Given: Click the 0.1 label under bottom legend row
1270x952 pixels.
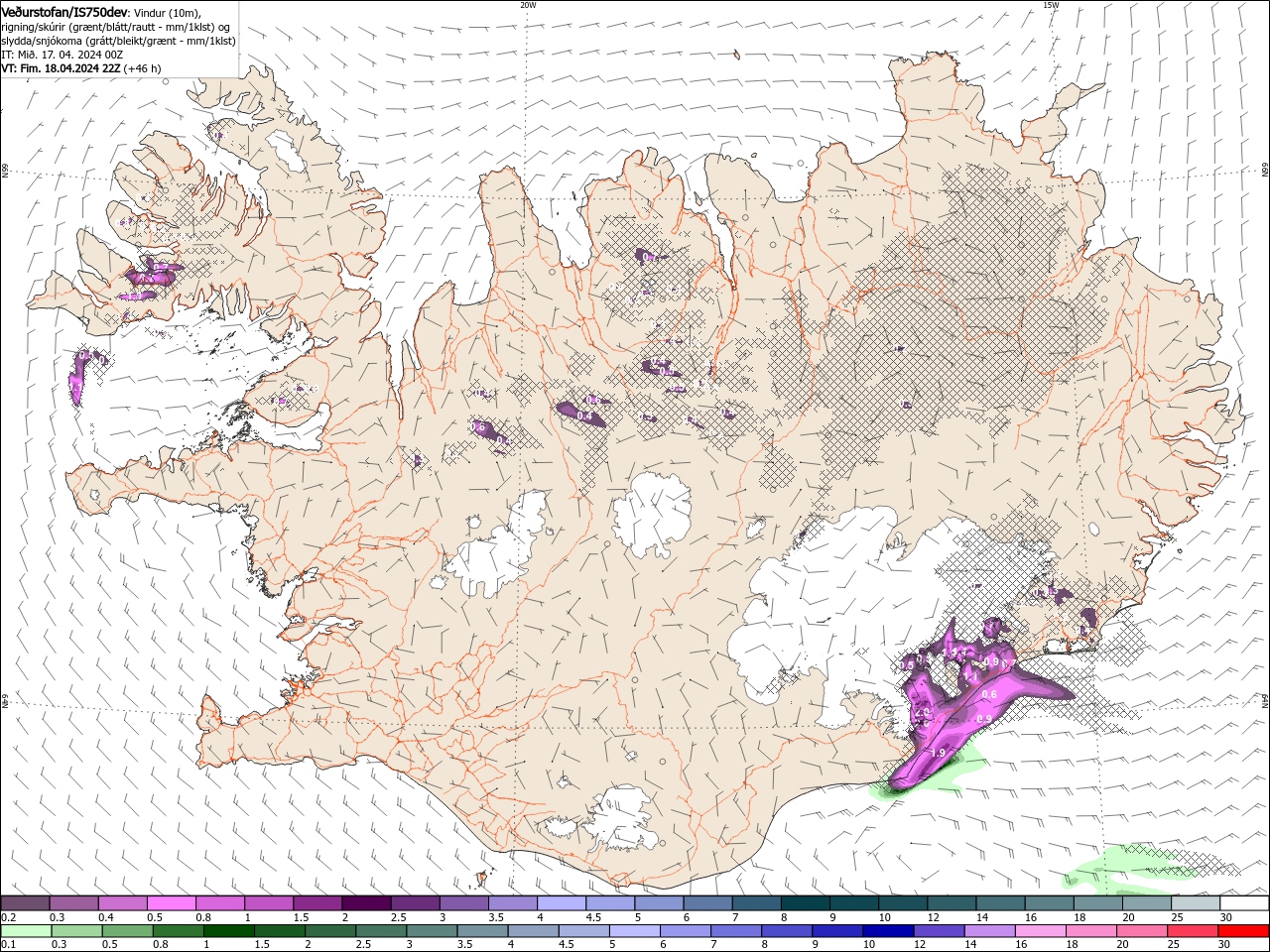Looking at the screenshot, I should (x=8, y=945).
